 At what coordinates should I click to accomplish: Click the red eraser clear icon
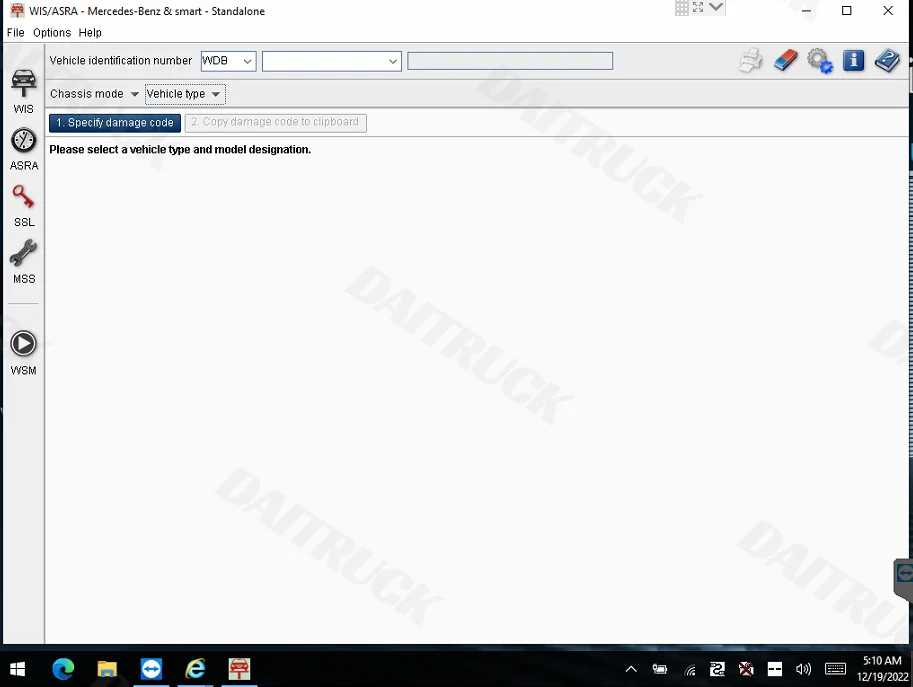pos(785,61)
